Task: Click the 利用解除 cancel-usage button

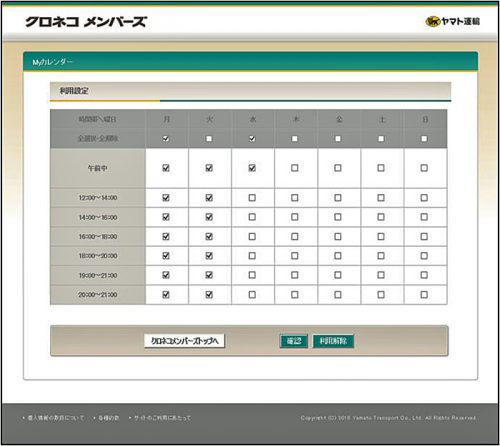Action: [333, 341]
